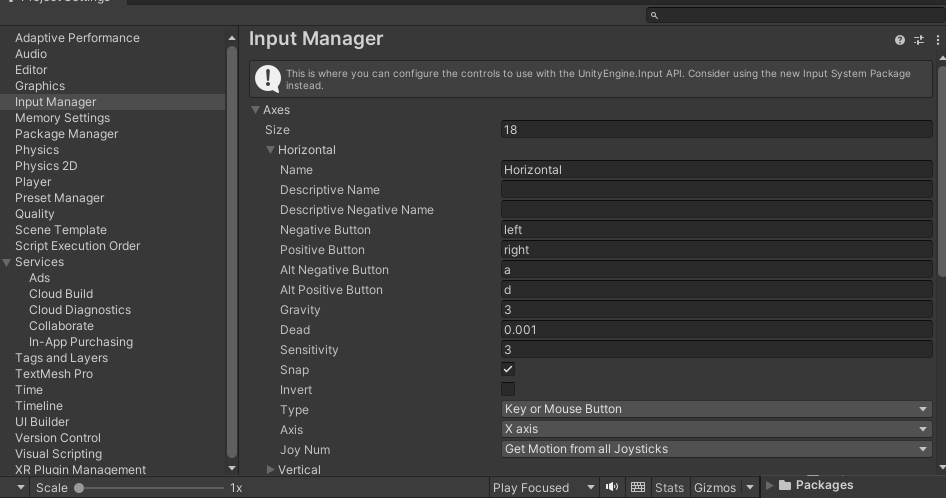
Task: Select Adaptive Performance settings
Action: click(x=77, y=37)
